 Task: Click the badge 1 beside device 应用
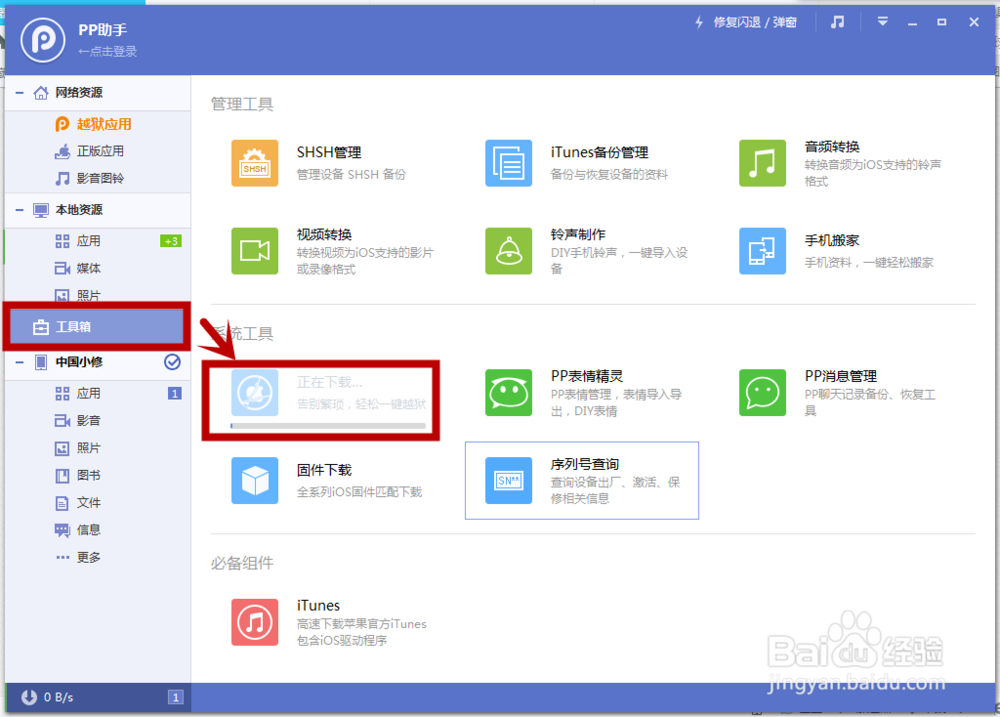click(x=175, y=394)
